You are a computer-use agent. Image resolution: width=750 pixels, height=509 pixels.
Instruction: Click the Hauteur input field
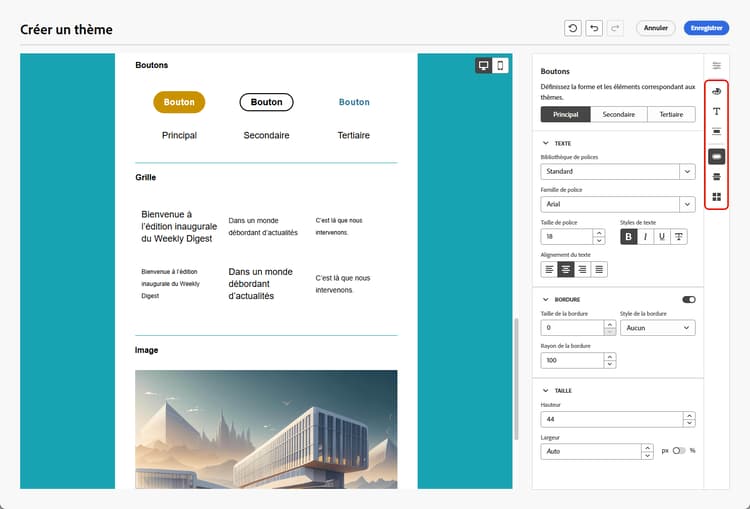click(612, 419)
